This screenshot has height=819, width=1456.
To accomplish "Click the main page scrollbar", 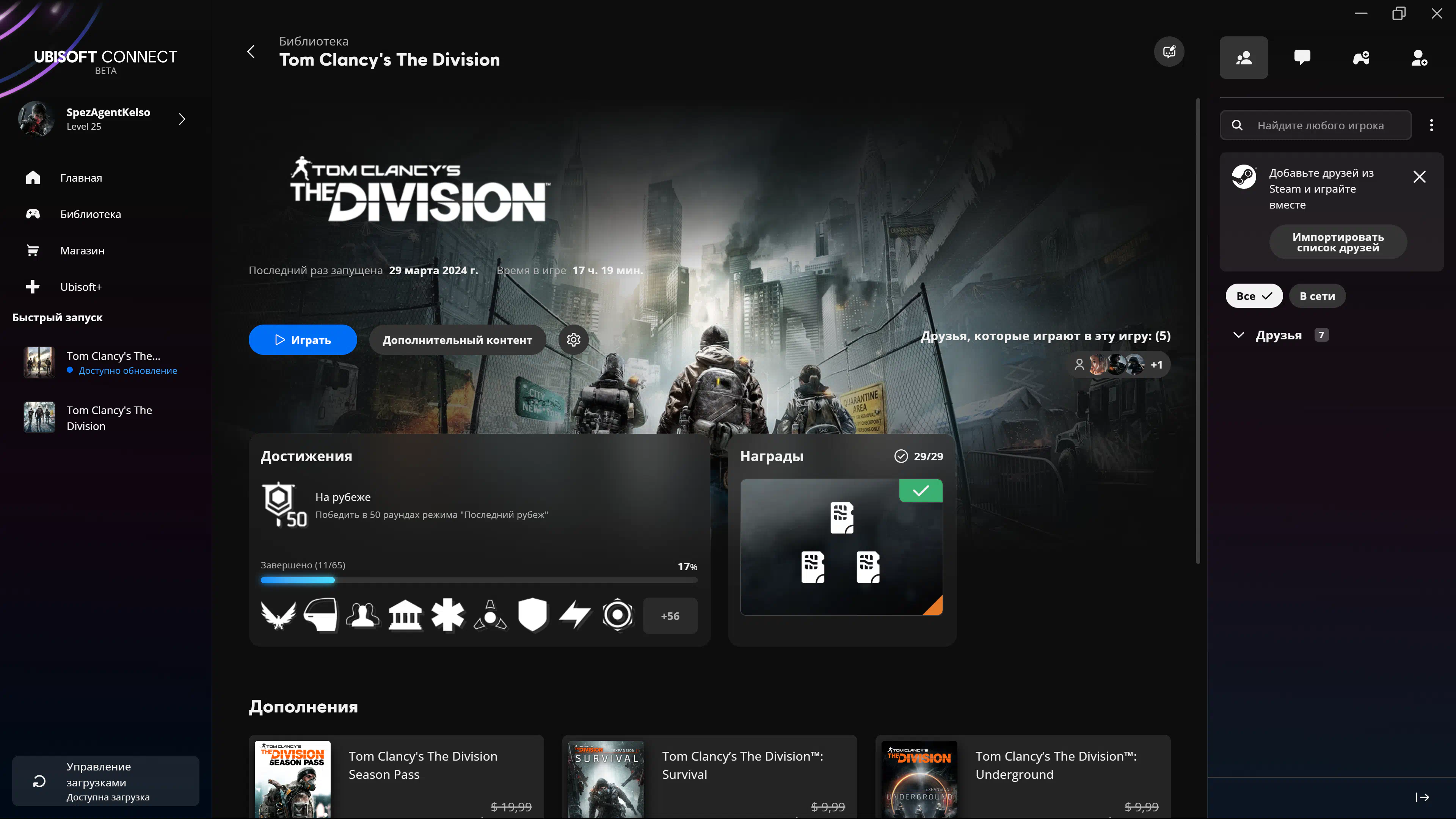I will pos(1198,331).
